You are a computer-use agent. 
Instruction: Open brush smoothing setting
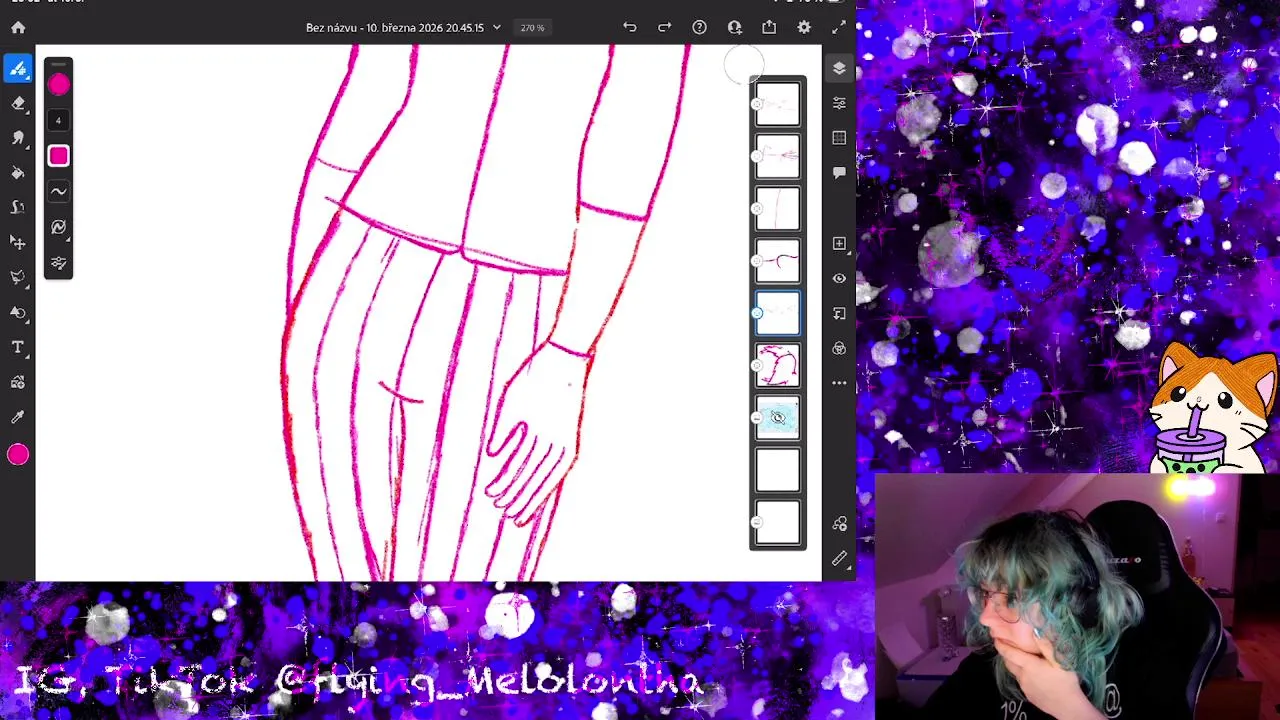(x=58, y=192)
